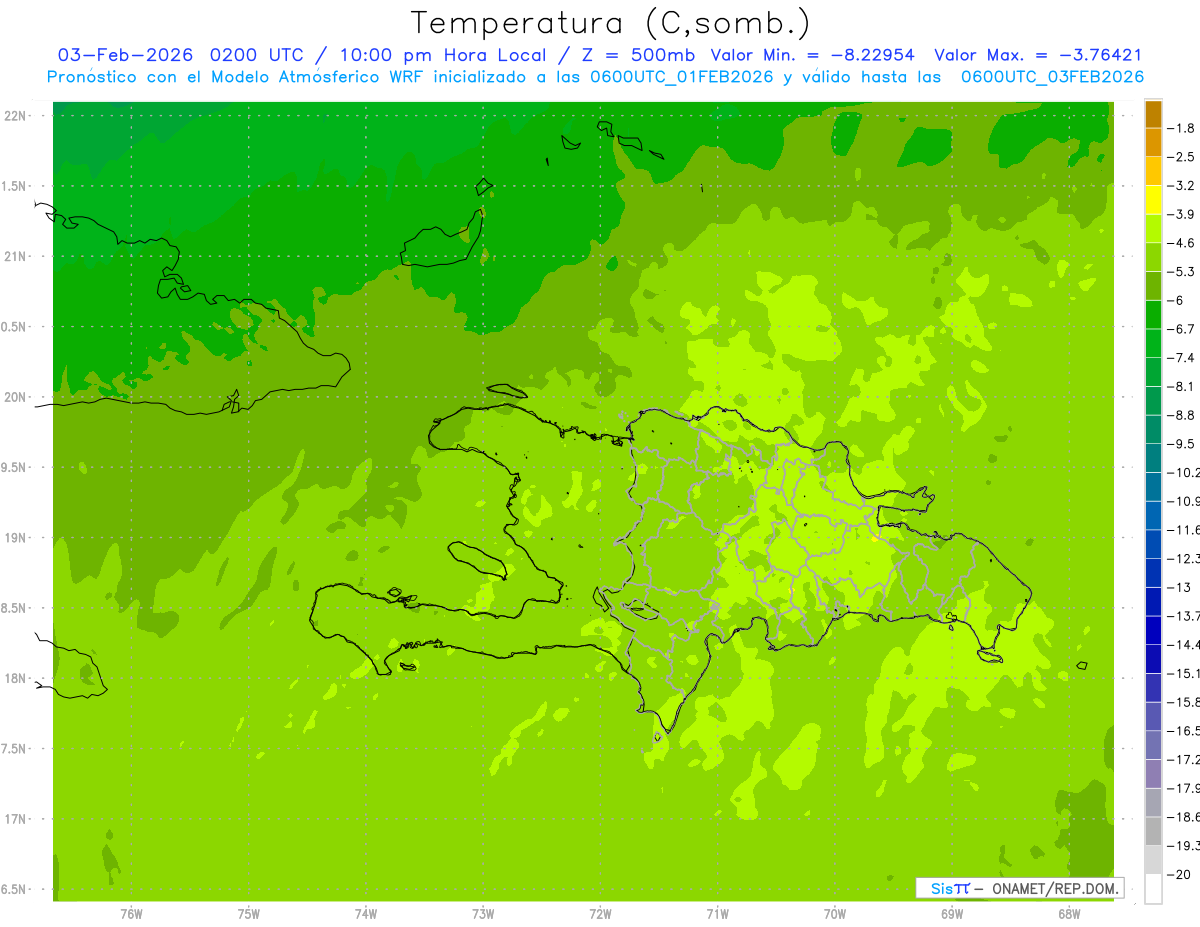Click the 73W longitude axis label
Screen dimensions: 1200x927
[x=483, y=914]
